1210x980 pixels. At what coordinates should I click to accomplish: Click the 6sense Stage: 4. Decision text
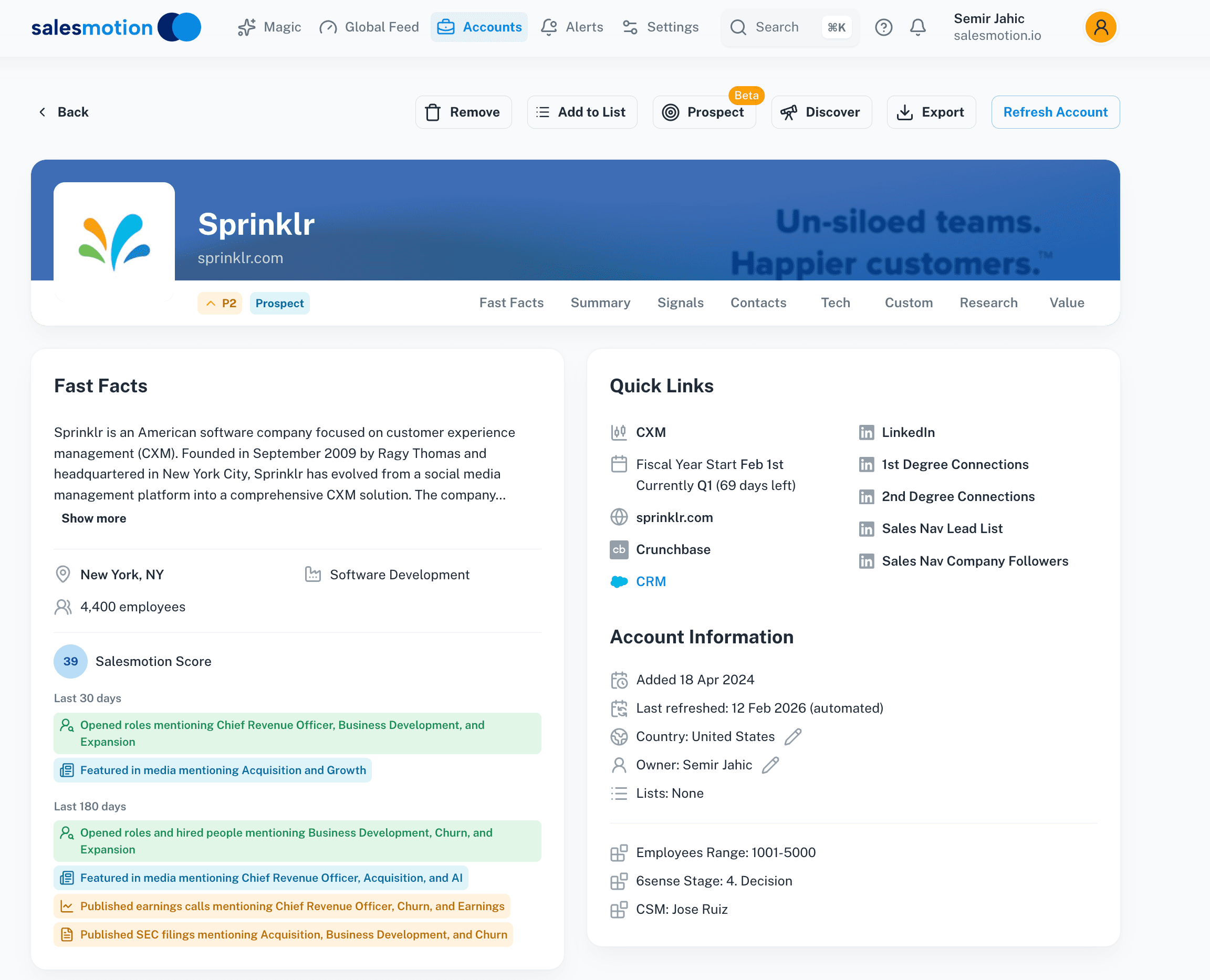pyautogui.click(x=714, y=881)
